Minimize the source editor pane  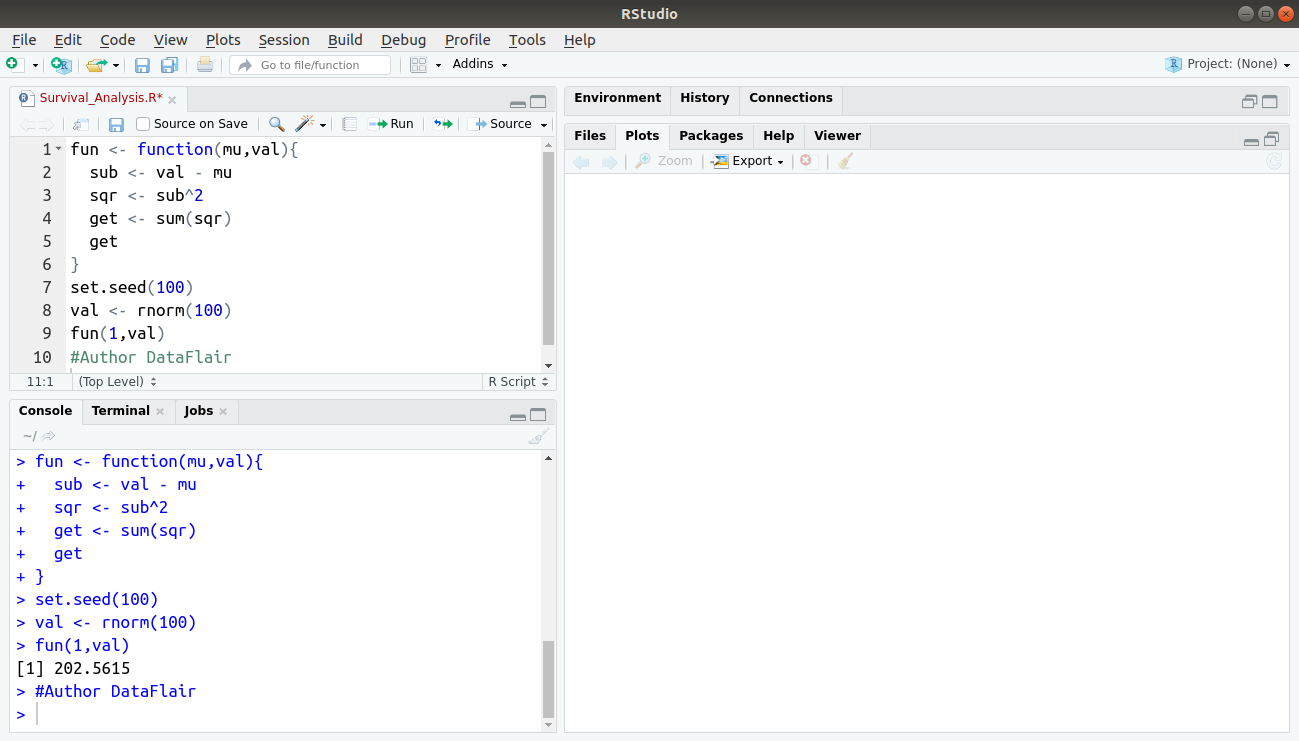pos(517,103)
